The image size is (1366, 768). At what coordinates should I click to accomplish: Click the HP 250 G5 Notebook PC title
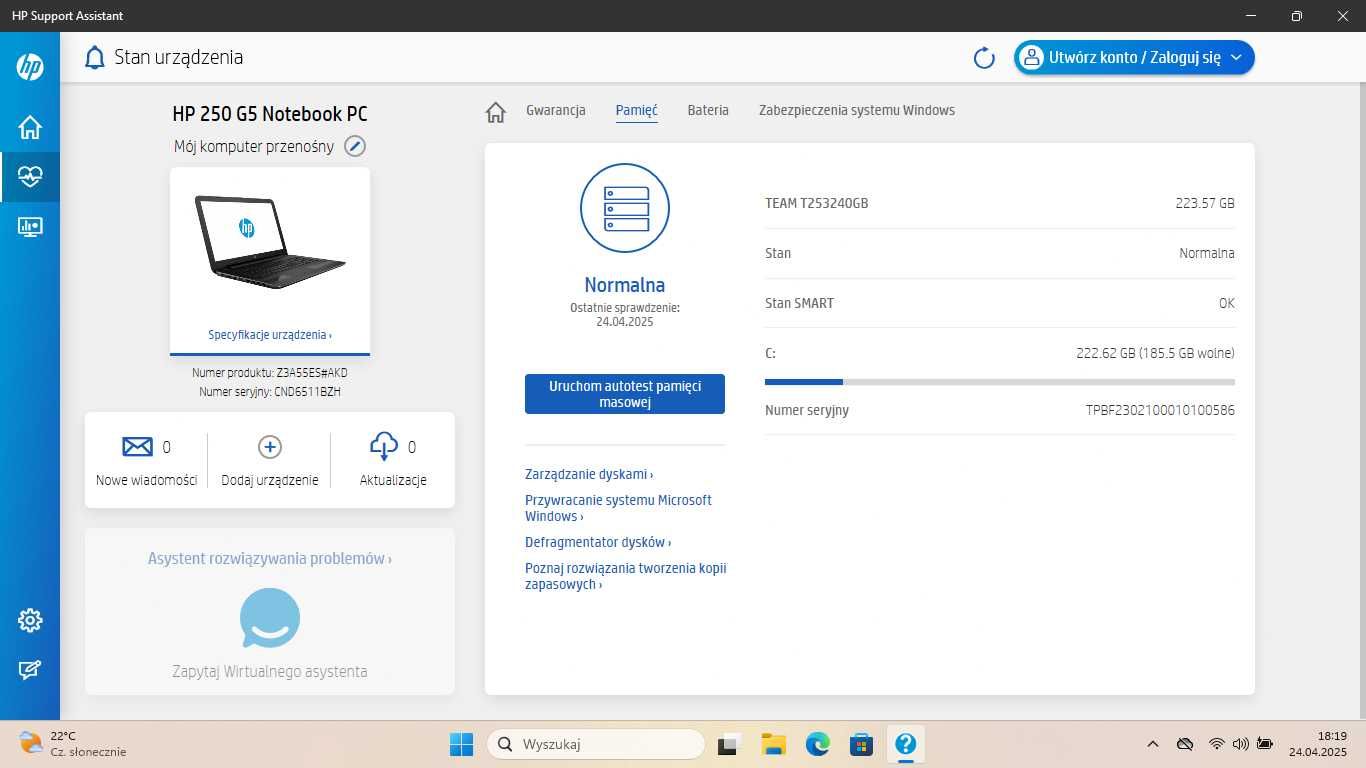pyautogui.click(x=270, y=114)
